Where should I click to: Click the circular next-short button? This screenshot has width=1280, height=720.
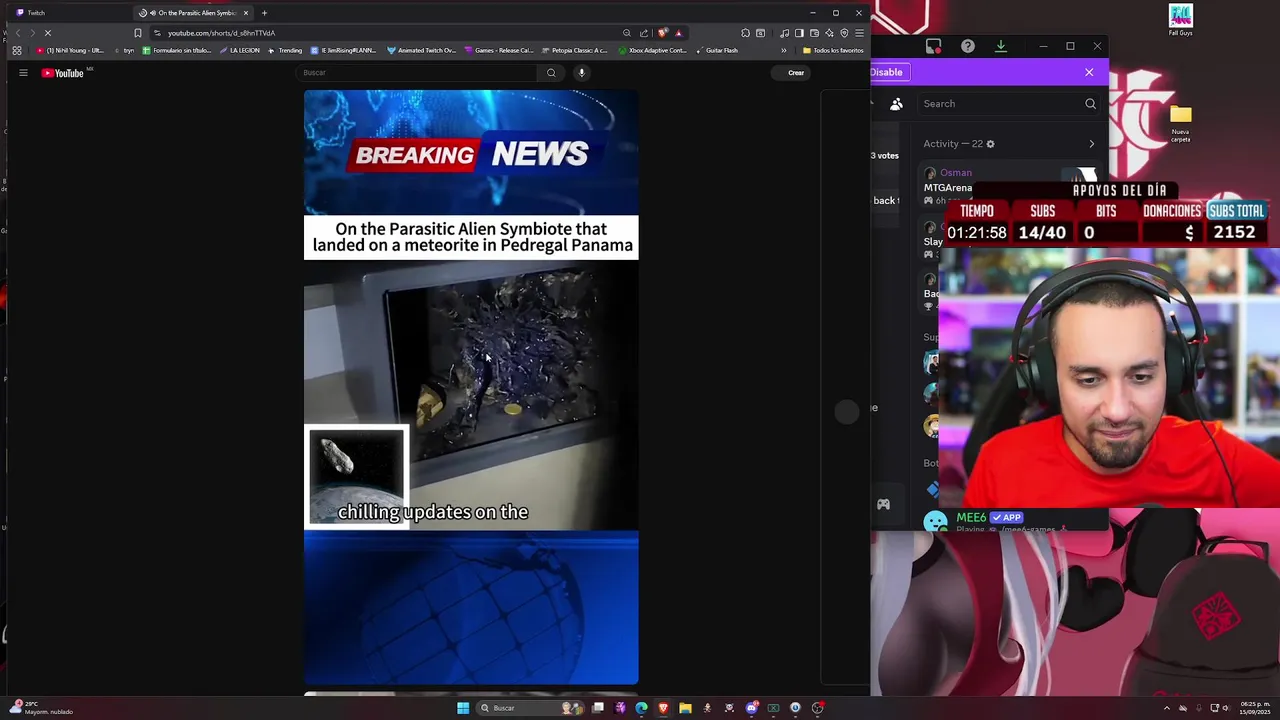(847, 412)
